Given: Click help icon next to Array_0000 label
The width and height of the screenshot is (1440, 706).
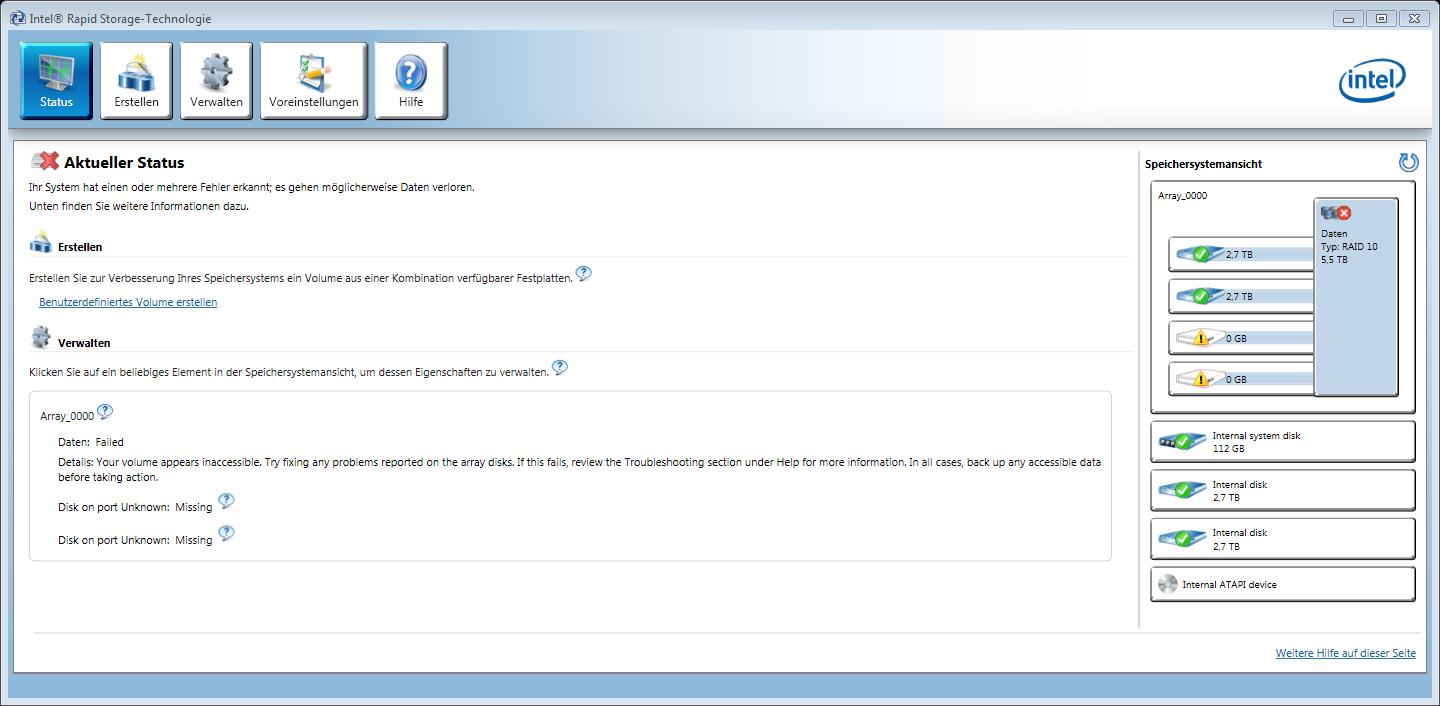Looking at the screenshot, I should [105, 412].
